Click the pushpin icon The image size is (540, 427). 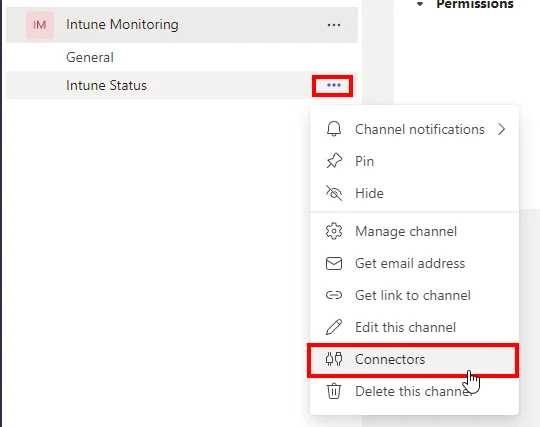point(334,161)
